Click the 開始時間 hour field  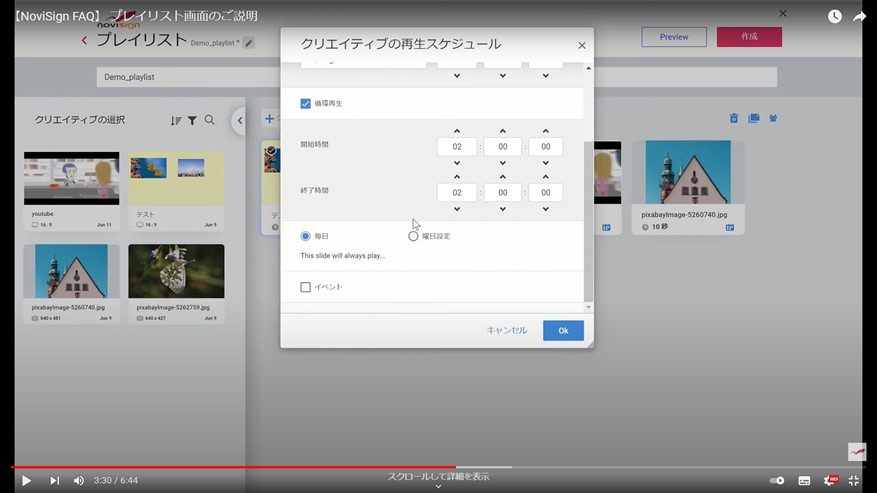coord(457,147)
